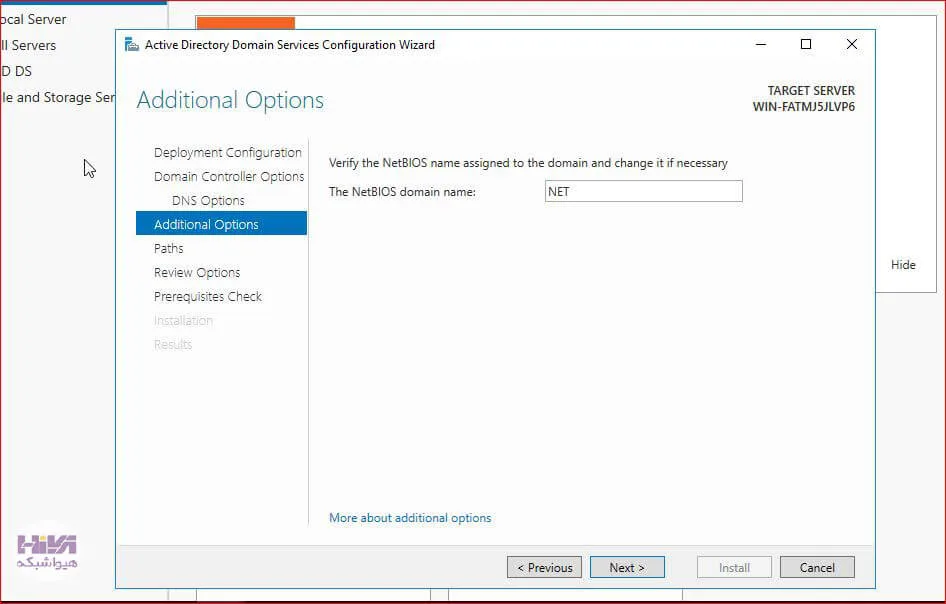Cancel the configuration wizard

817,567
